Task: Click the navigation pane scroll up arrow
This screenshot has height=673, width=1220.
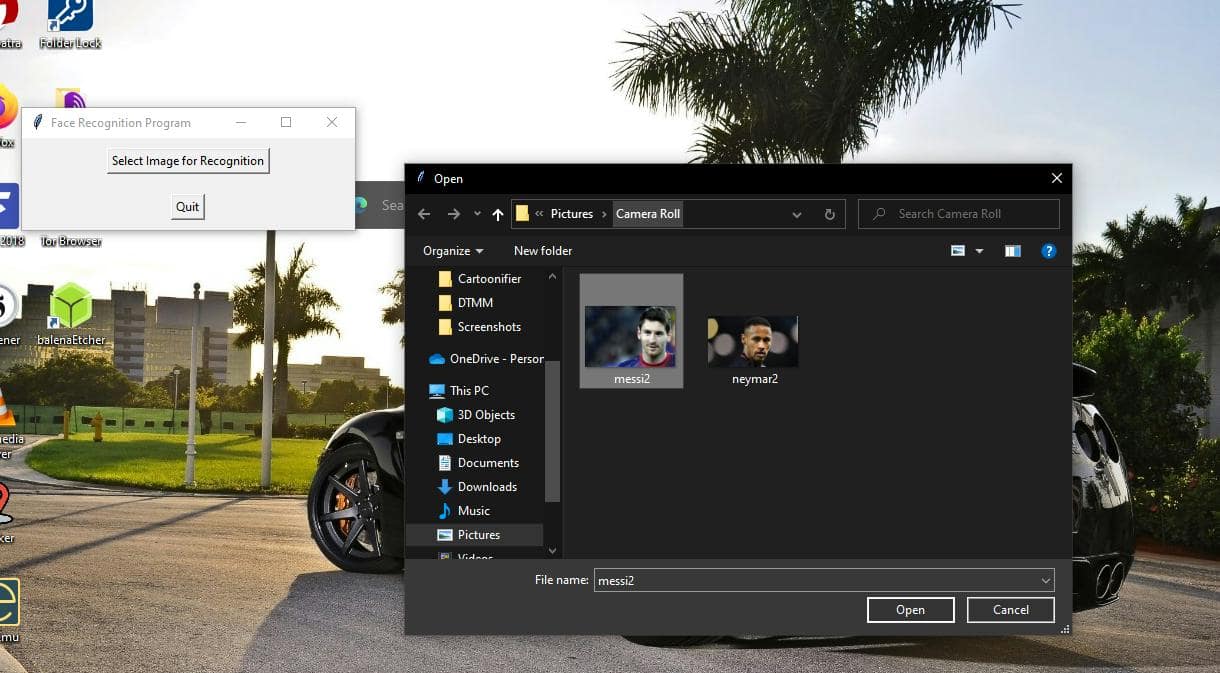Action: [553, 277]
